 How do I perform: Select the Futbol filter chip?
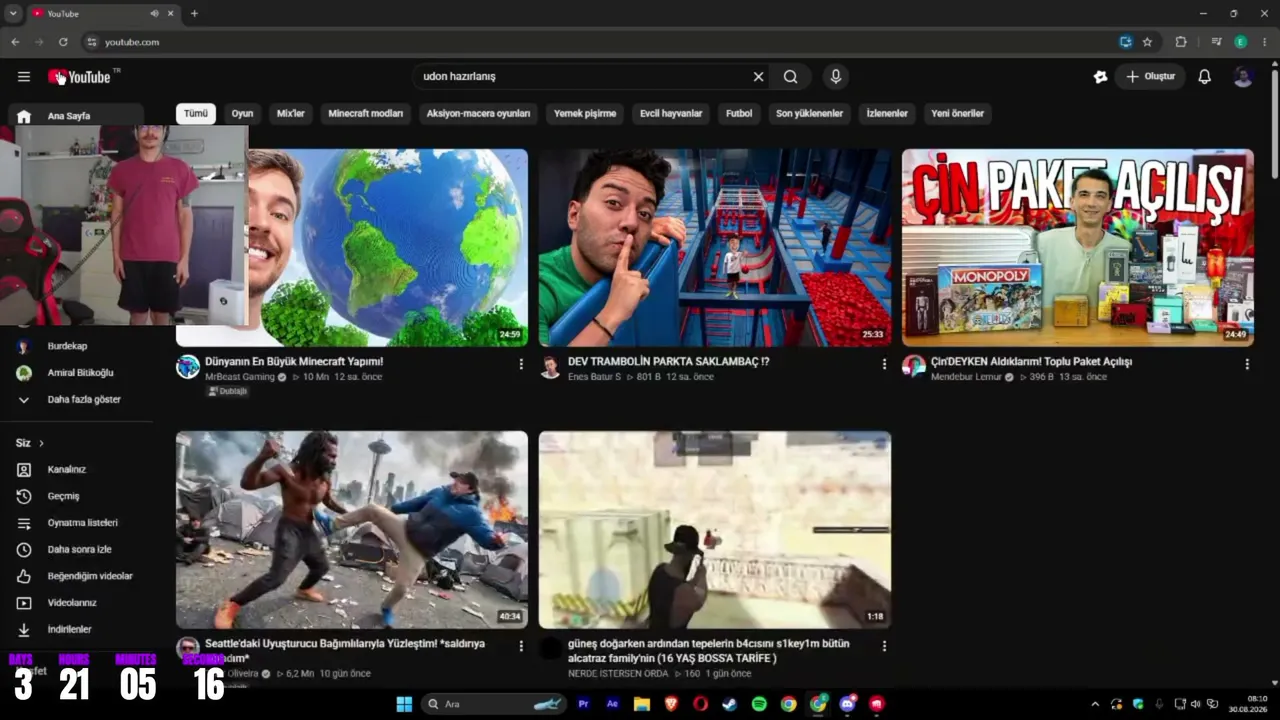tap(739, 114)
